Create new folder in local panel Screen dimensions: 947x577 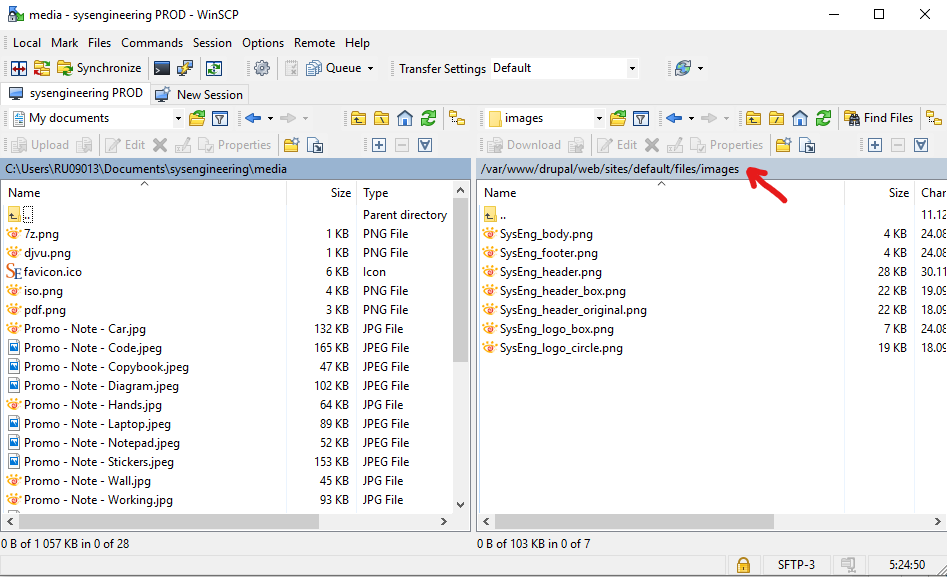pyautogui.click(x=292, y=145)
